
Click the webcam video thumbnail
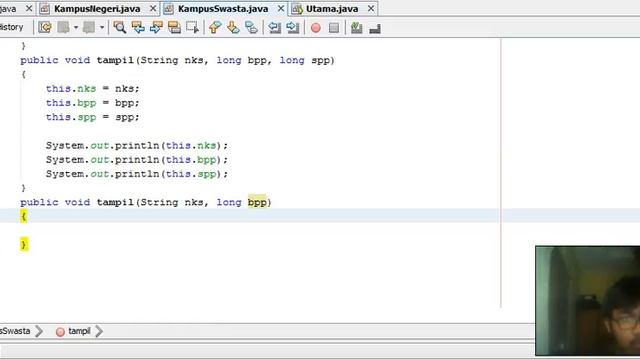(588, 300)
